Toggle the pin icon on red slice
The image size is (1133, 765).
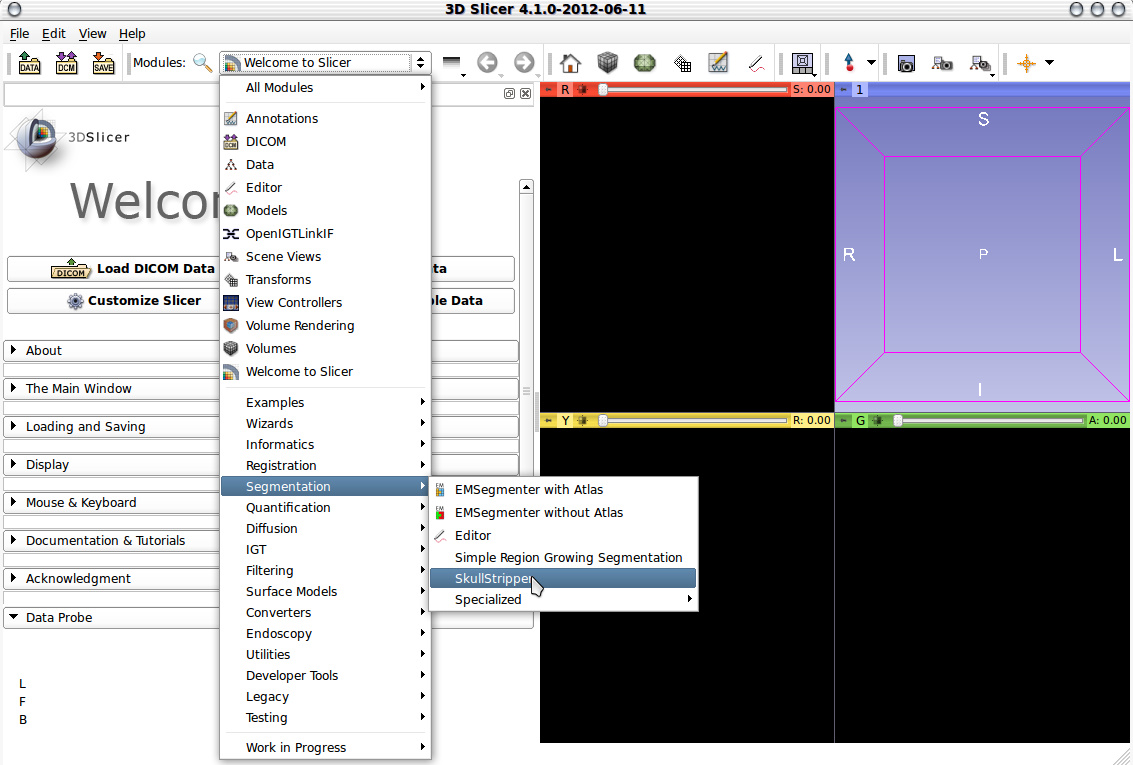pos(548,90)
